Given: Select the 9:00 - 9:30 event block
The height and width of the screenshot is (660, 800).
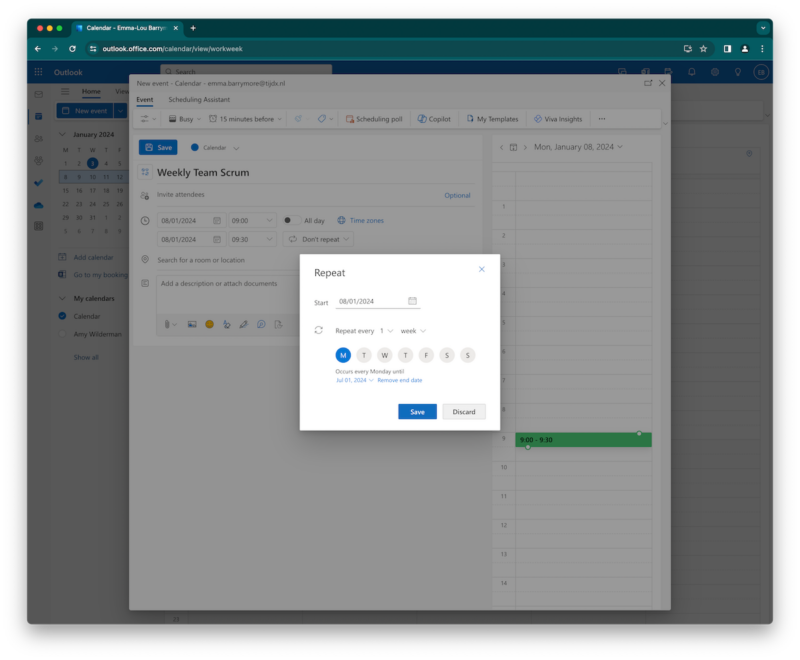Looking at the screenshot, I should (x=583, y=440).
